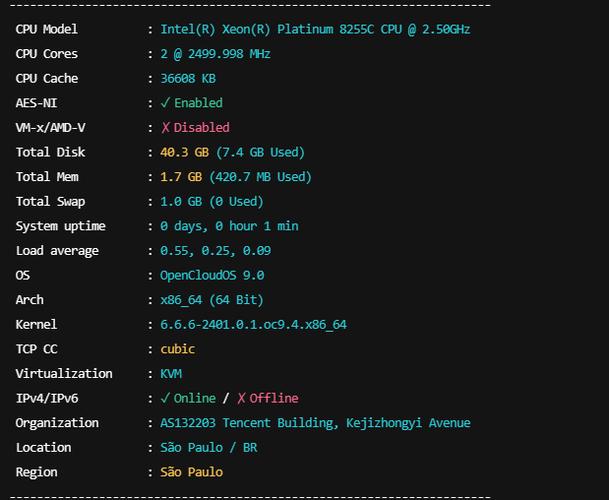Click the 'Region' label
609x500 pixels.
[37, 472]
